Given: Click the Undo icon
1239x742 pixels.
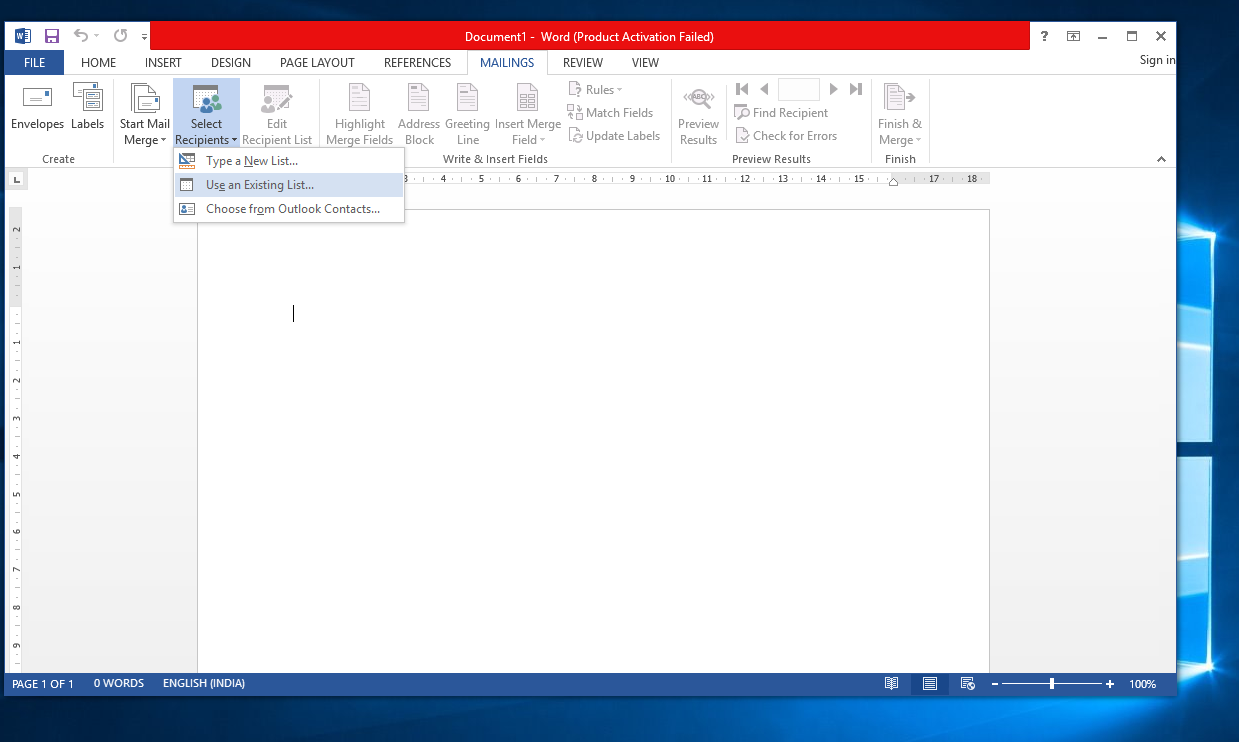Looking at the screenshot, I should [81, 36].
